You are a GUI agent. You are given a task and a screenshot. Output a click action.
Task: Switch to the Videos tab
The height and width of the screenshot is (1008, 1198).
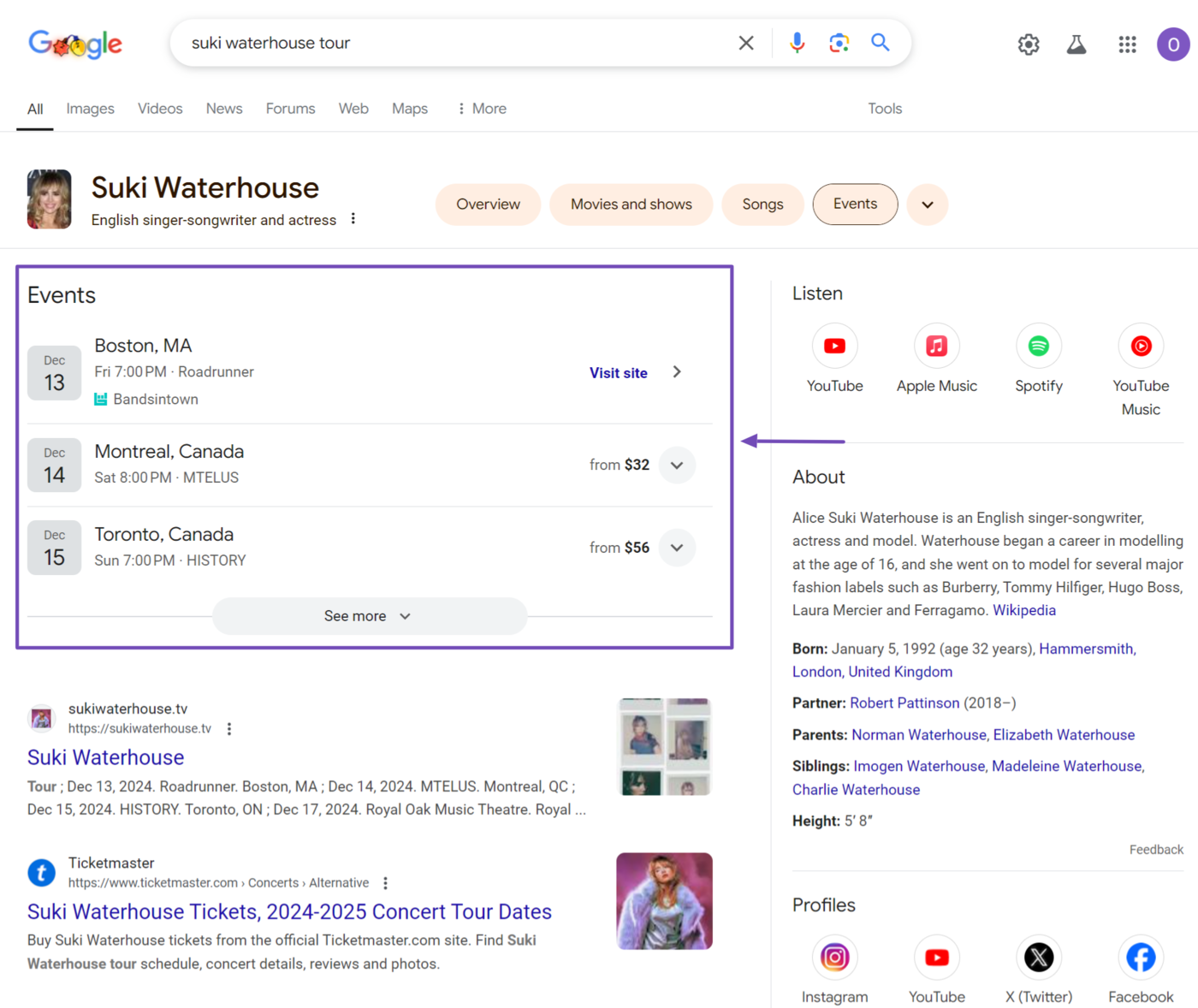[160, 109]
